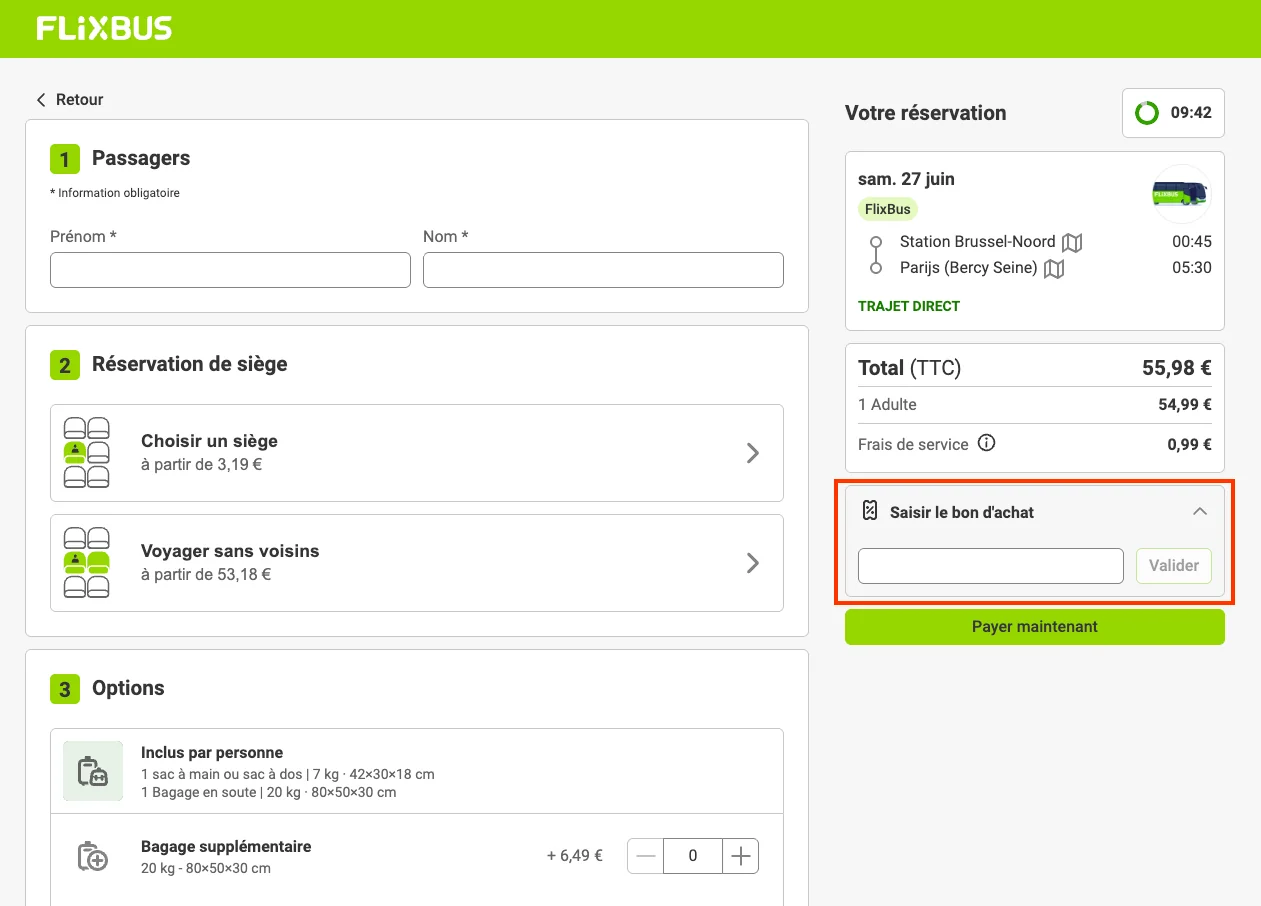1261x906 pixels.
Task: Click the voucher ticket icon
Action: [870, 511]
